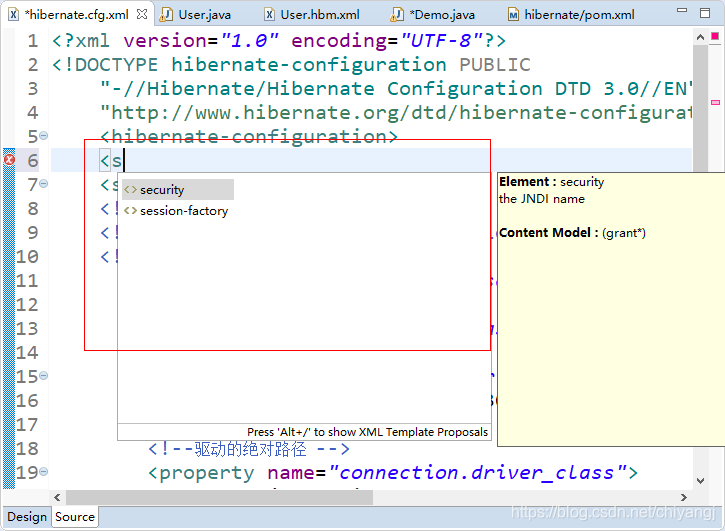725x531 pixels.
Task: Collapse the fold at line 5
Action: 43,136
